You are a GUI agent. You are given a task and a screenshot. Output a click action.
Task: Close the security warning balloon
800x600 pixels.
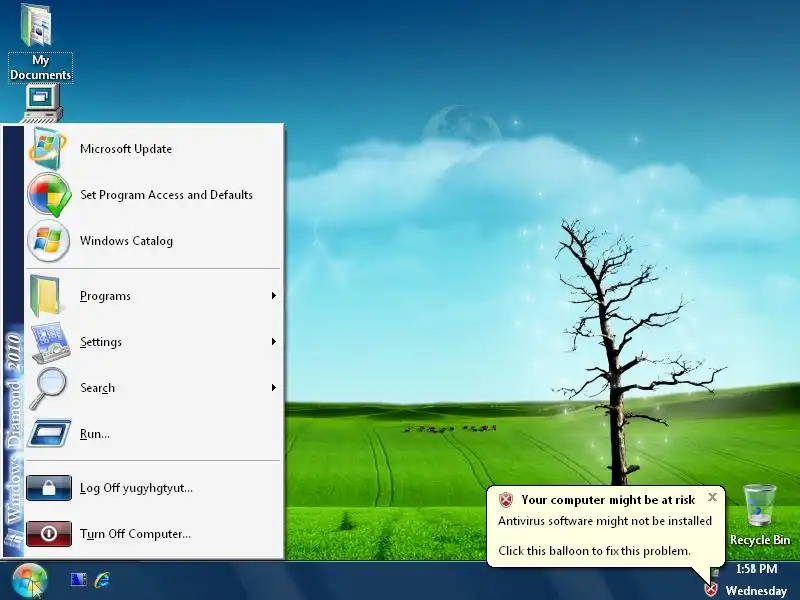[x=712, y=496]
